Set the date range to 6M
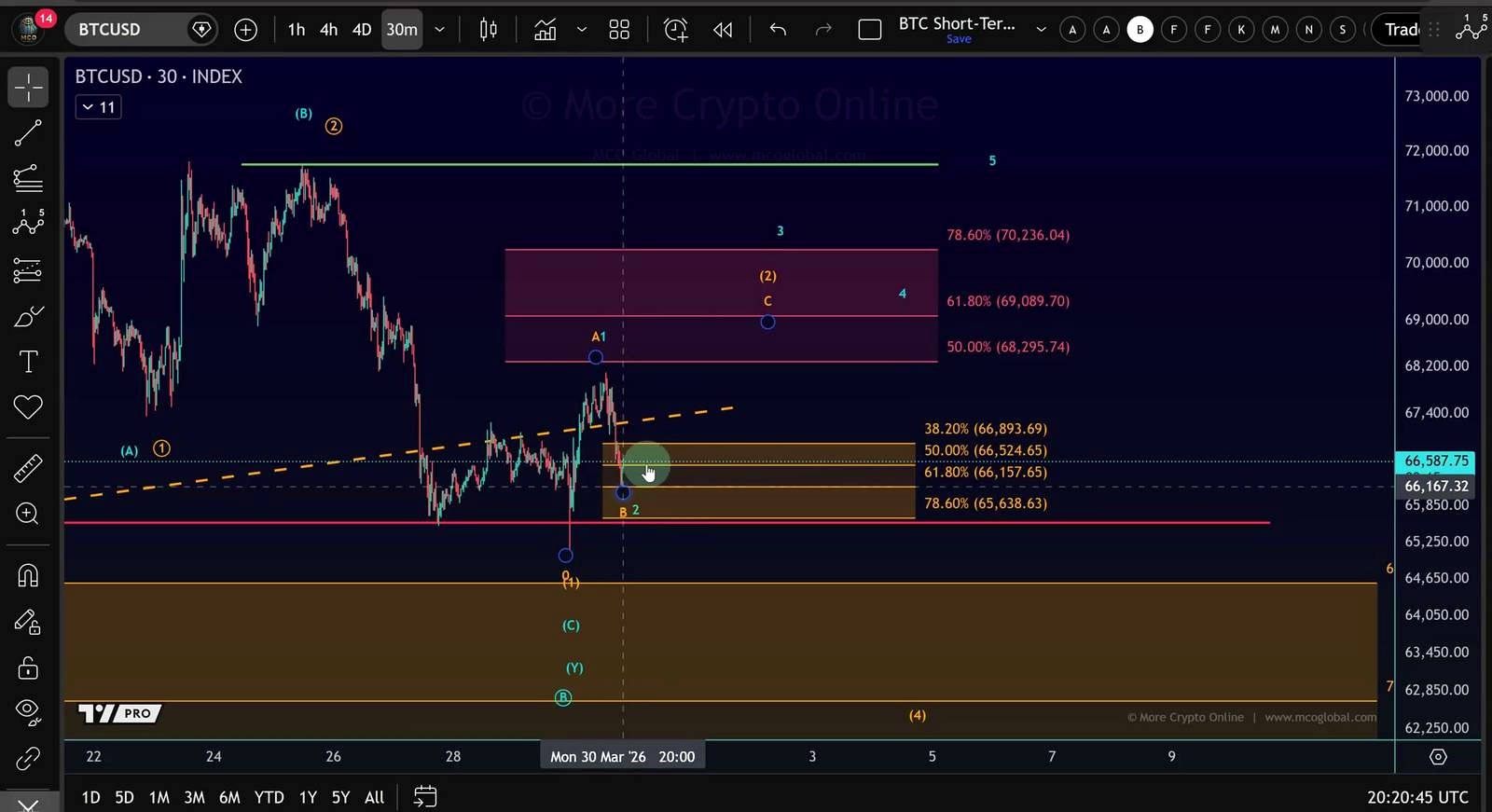This screenshot has height=812, width=1492. tap(229, 797)
